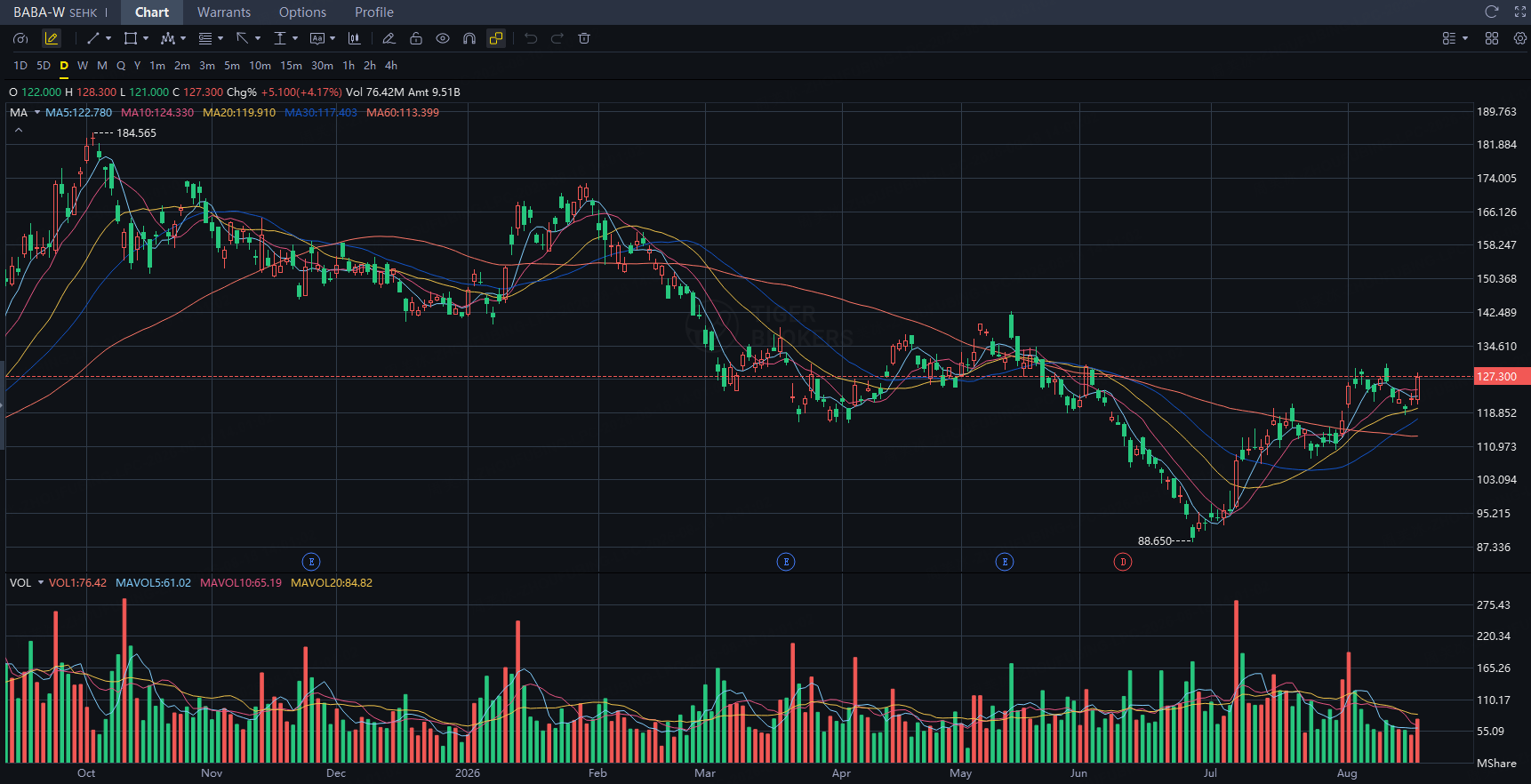Expand the arrow tool dropdown arrow
Image resolution: width=1531 pixels, height=784 pixels.
coord(258,38)
